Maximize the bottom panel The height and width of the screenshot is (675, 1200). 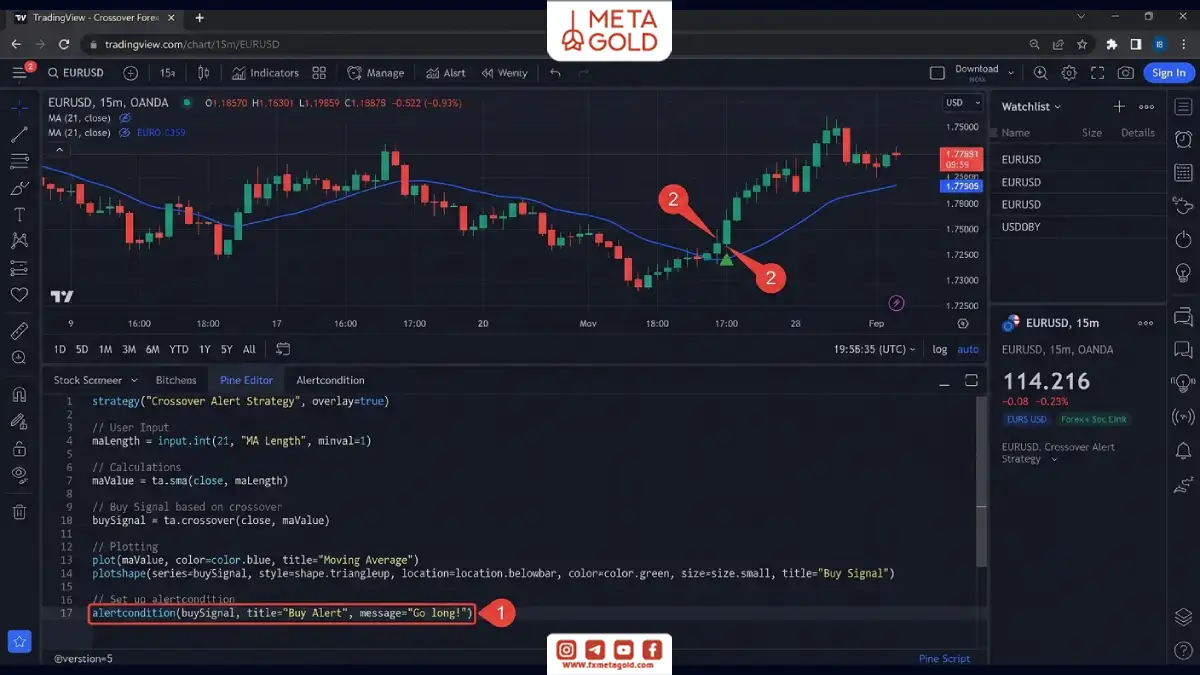[x=971, y=380]
